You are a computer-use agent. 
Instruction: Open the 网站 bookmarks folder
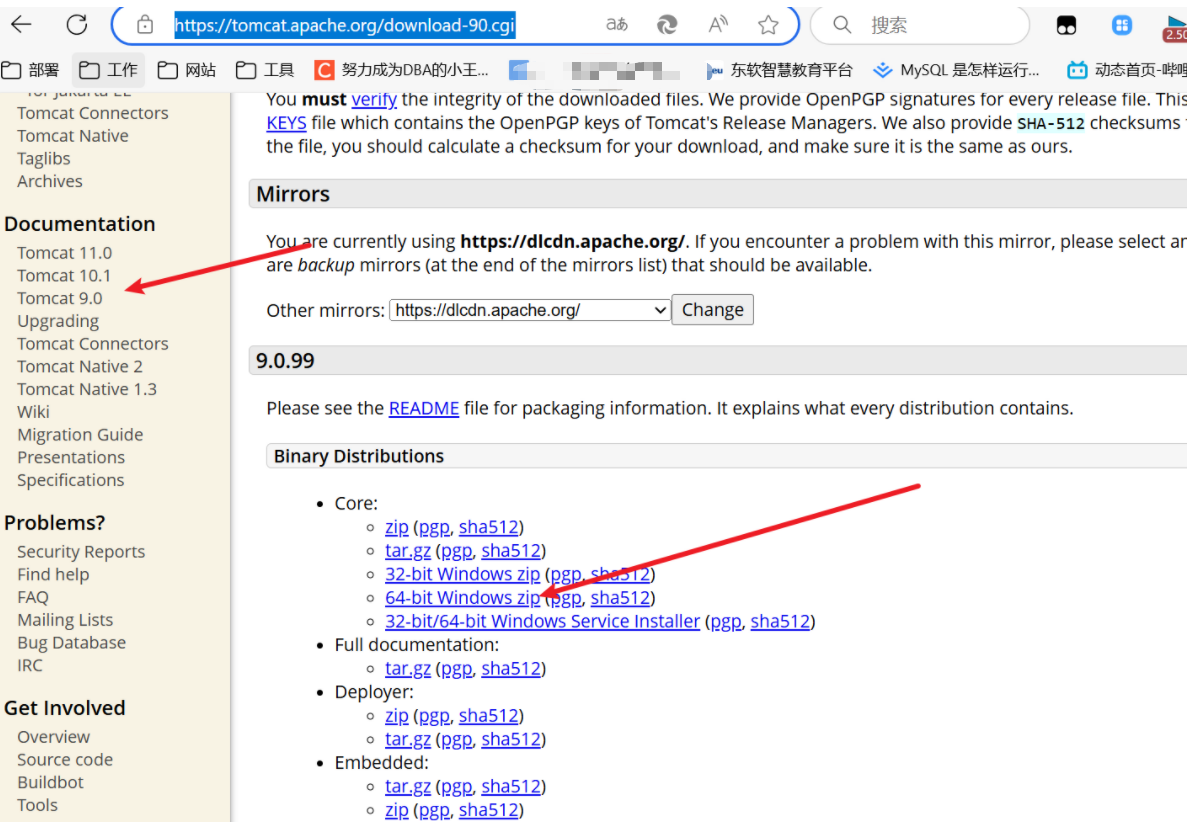(x=187, y=70)
